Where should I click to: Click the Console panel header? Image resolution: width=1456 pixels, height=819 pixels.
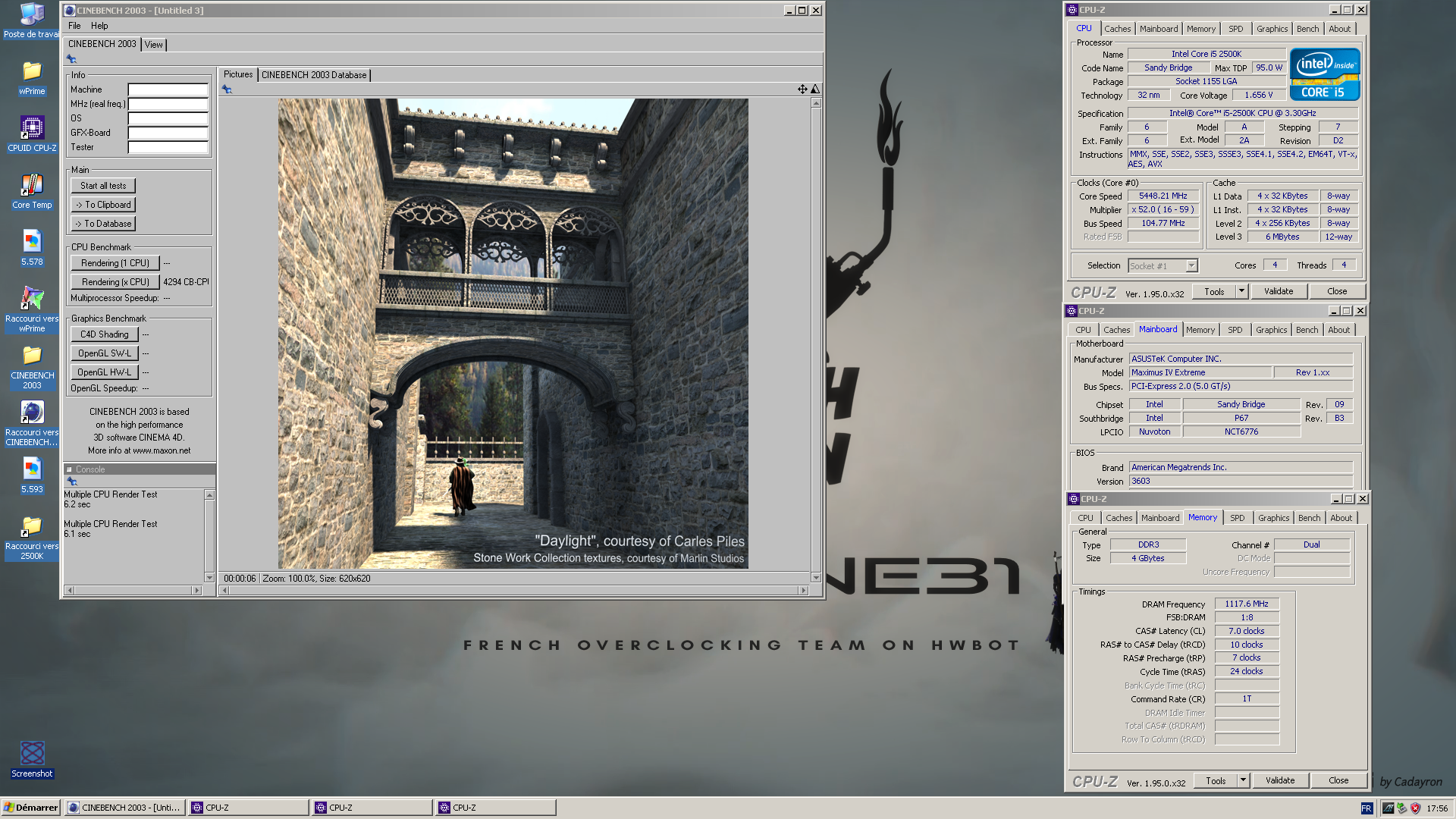click(140, 469)
